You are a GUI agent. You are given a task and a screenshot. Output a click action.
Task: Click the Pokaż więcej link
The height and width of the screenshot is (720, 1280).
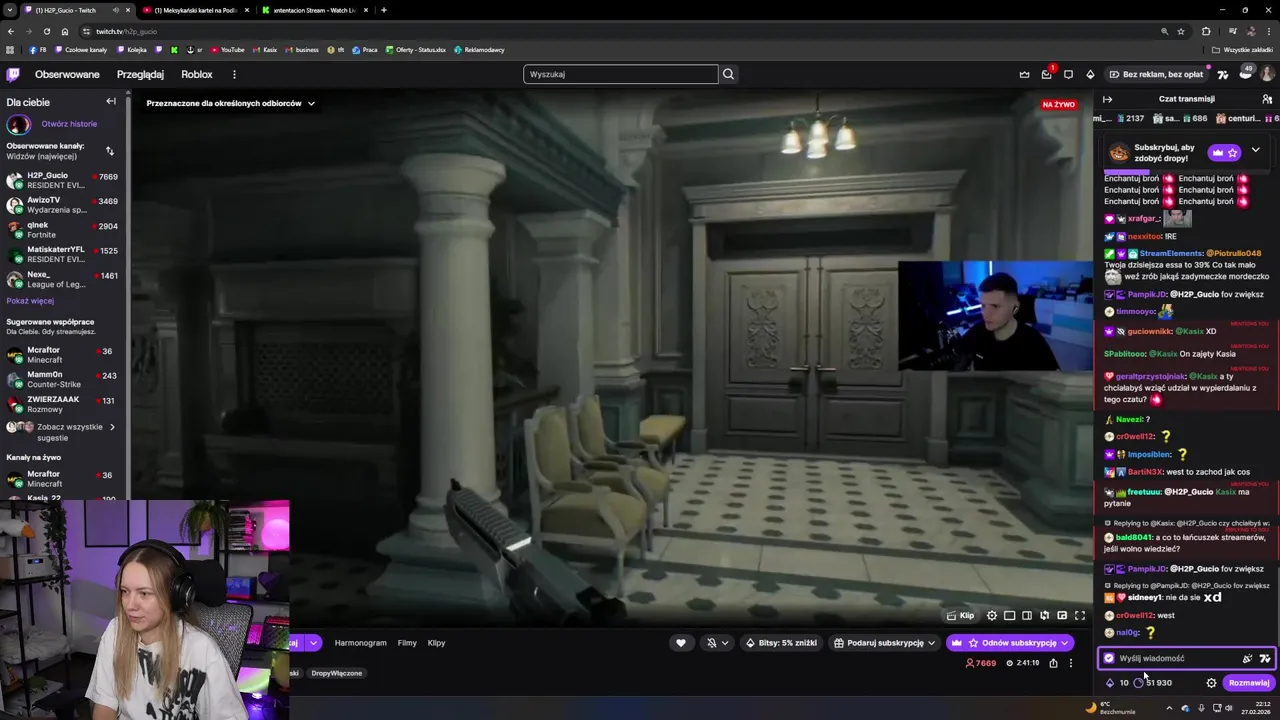point(30,301)
